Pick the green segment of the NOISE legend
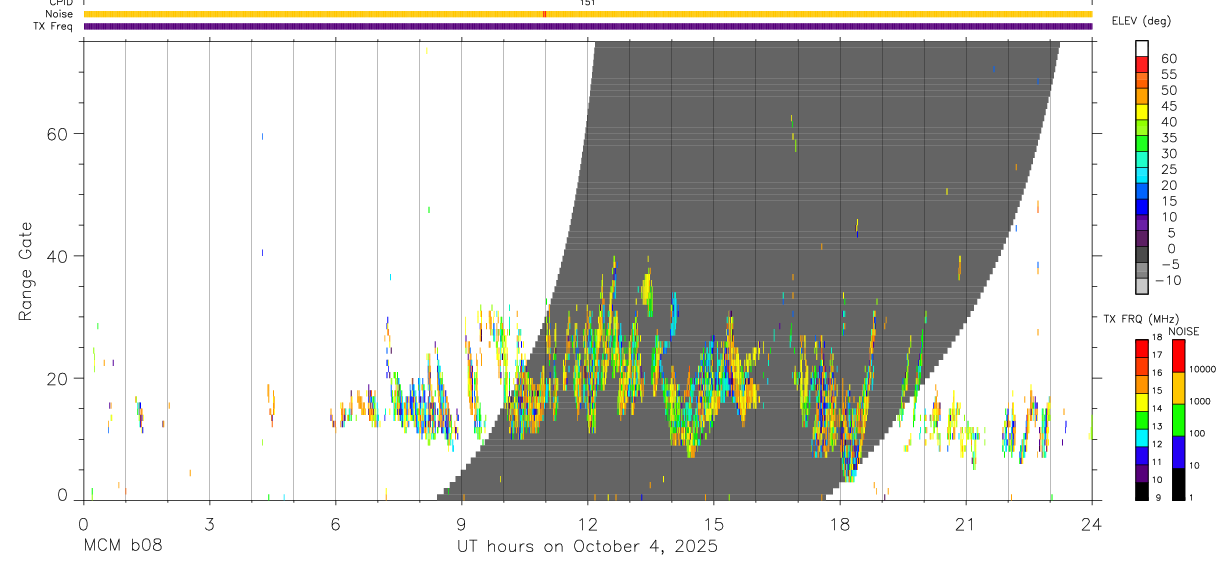 (x=1179, y=419)
